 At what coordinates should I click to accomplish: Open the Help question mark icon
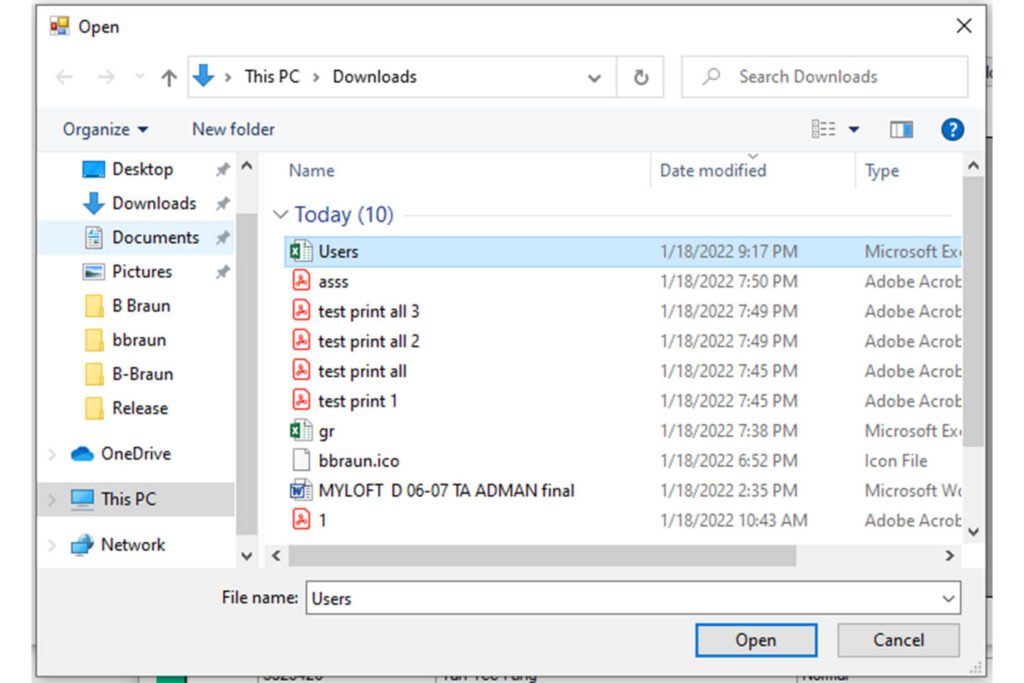pyautogui.click(x=952, y=129)
